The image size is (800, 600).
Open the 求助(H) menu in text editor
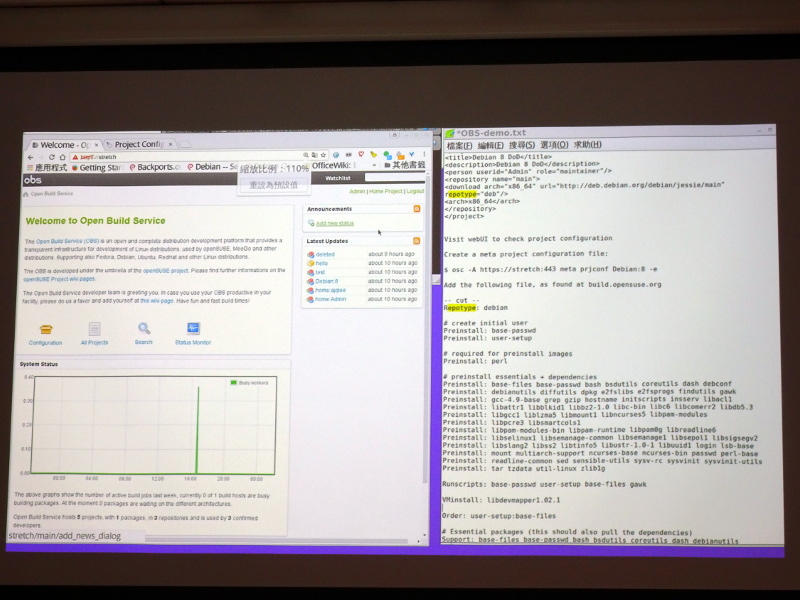[587, 145]
